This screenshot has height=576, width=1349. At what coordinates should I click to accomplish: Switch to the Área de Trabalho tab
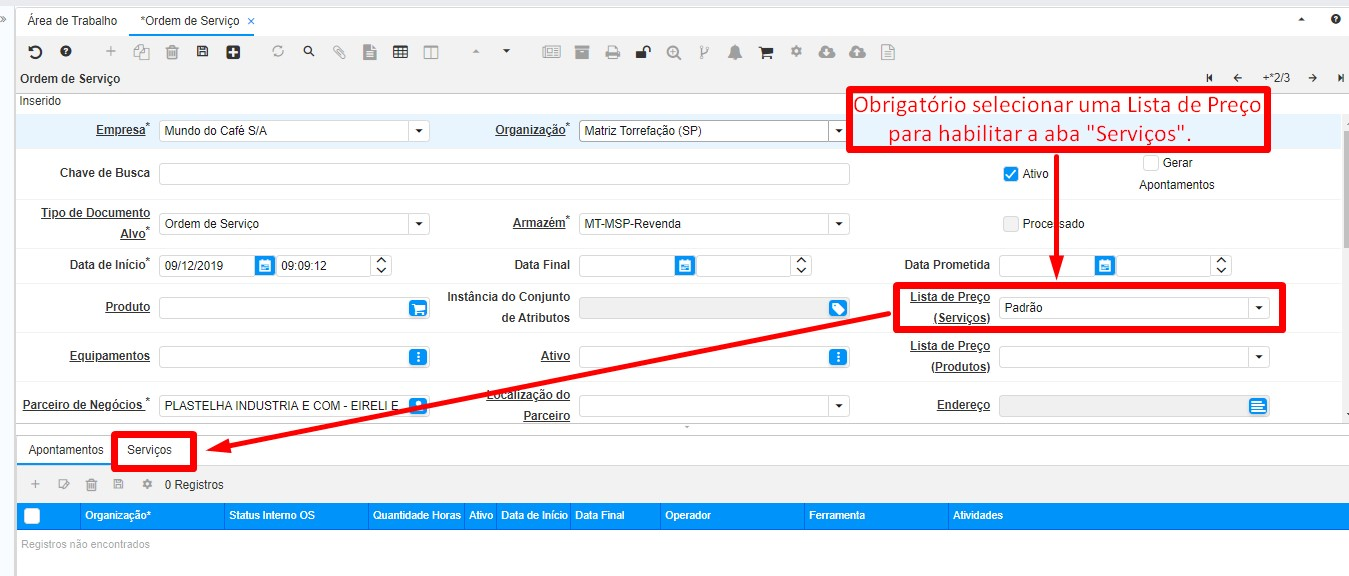coord(72,20)
